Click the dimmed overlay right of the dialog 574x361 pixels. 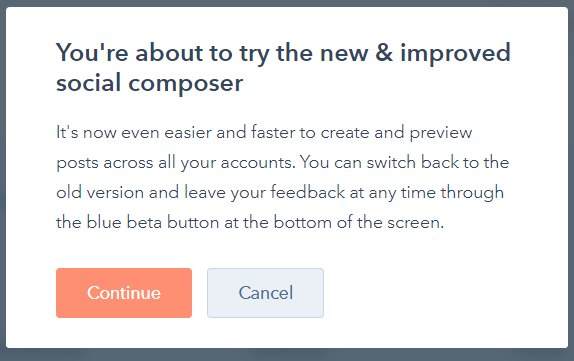click(x=571, y=180)
